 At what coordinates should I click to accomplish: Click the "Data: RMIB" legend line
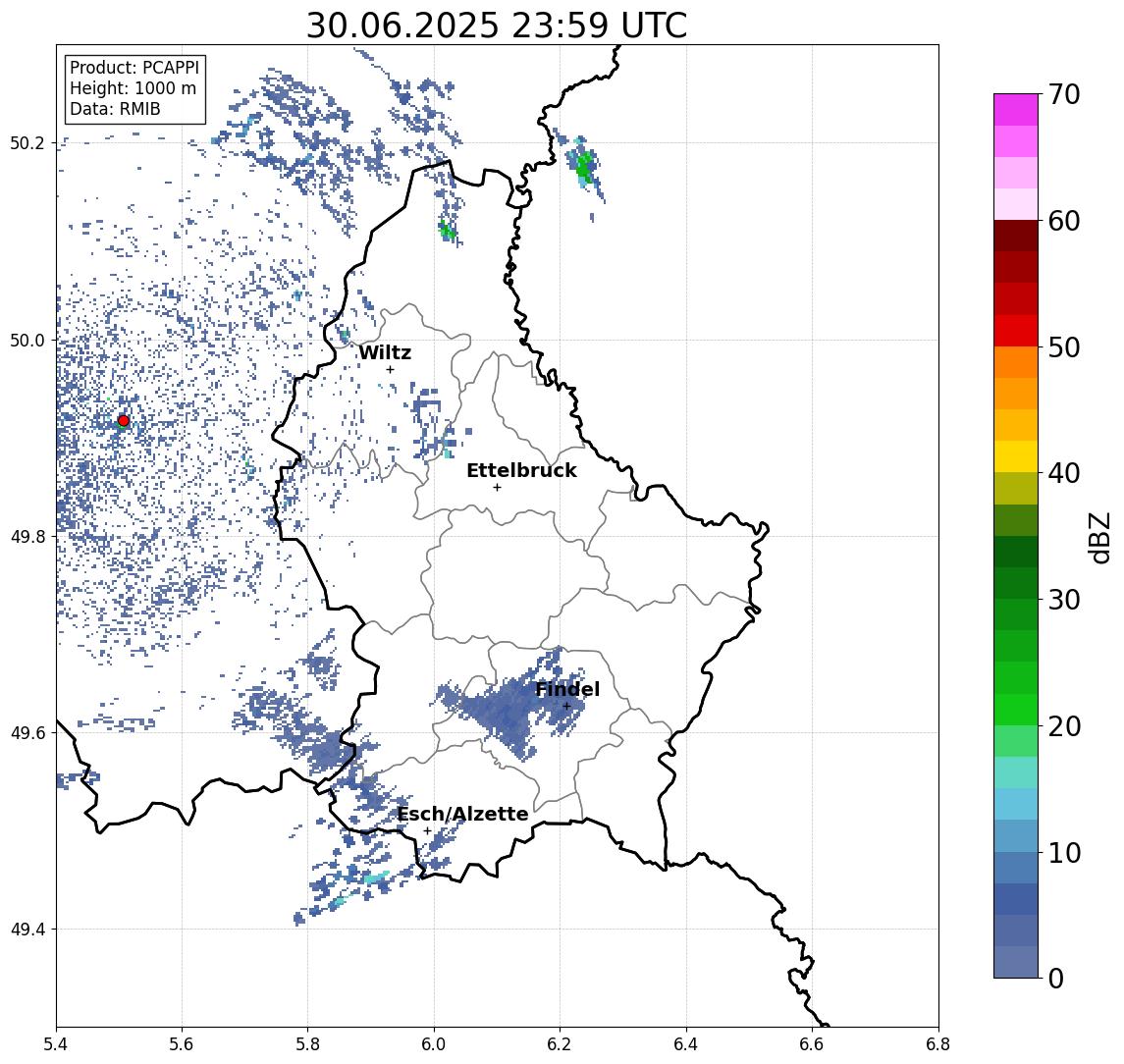pyautogui.click(x=115, y=109)
